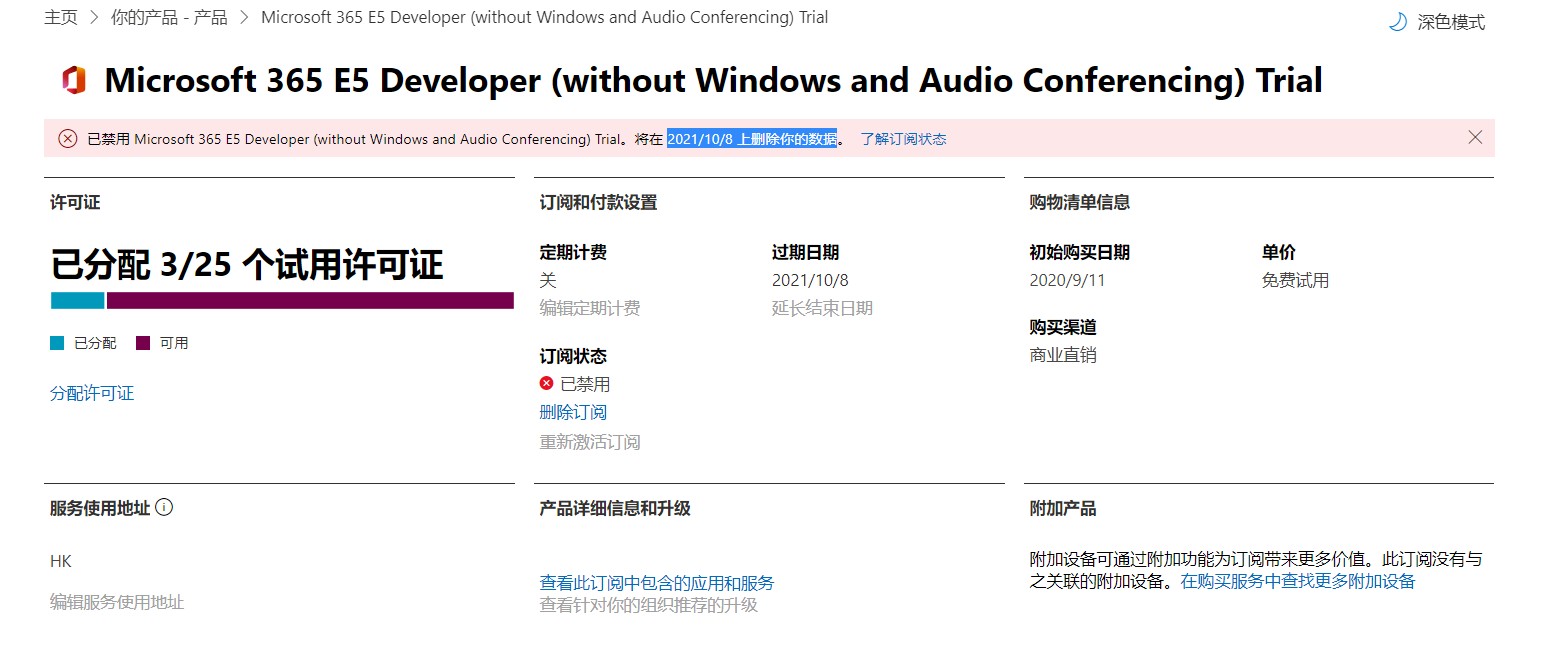Viewport: 1547px width, 672px height.
Task: Open 查看此订阅中包含的应用和服务 link
Action: point(657,583)
